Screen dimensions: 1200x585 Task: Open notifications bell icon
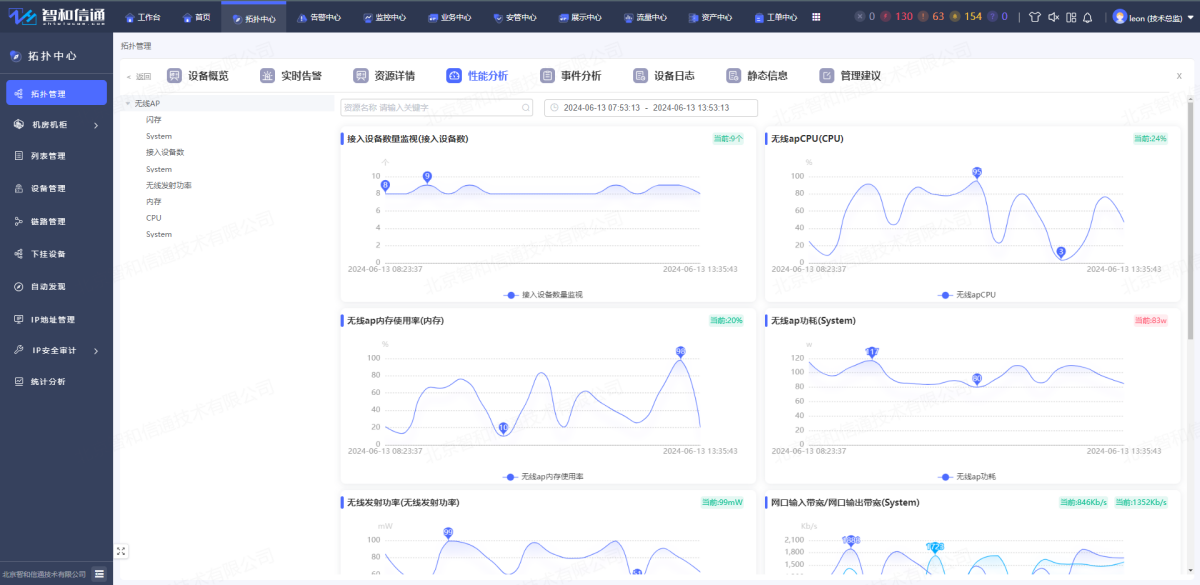[x=1088, y=17]
